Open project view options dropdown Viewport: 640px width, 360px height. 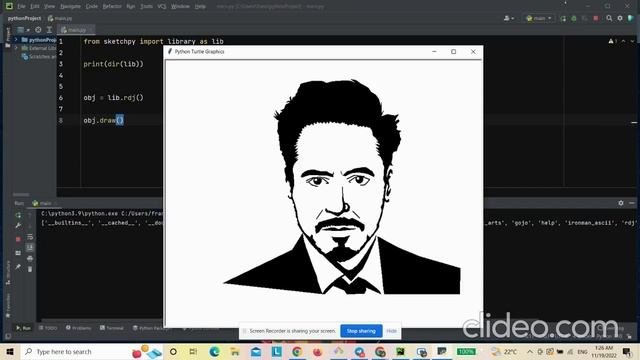[x=22, y=29]
